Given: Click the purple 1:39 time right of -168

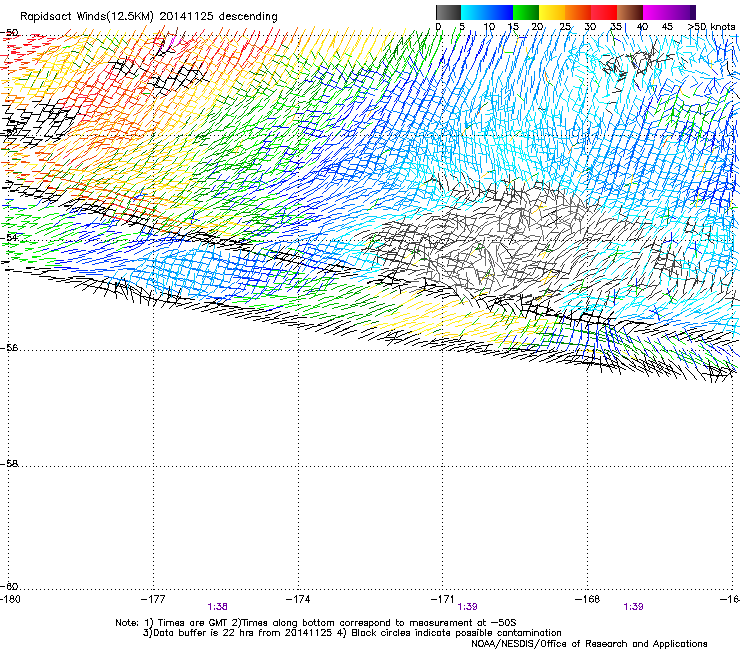Looking at the screenshot, I should click(x=633, y=607).
